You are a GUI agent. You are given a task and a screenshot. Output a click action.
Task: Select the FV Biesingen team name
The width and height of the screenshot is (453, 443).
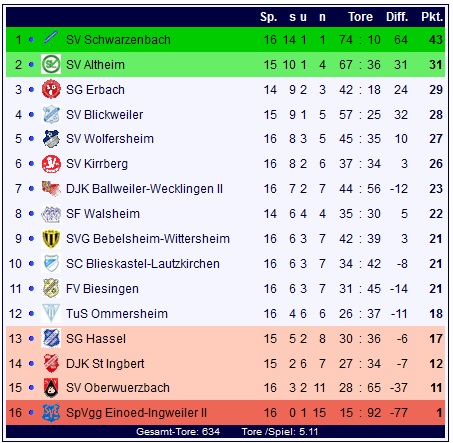[x=102, y=289]
